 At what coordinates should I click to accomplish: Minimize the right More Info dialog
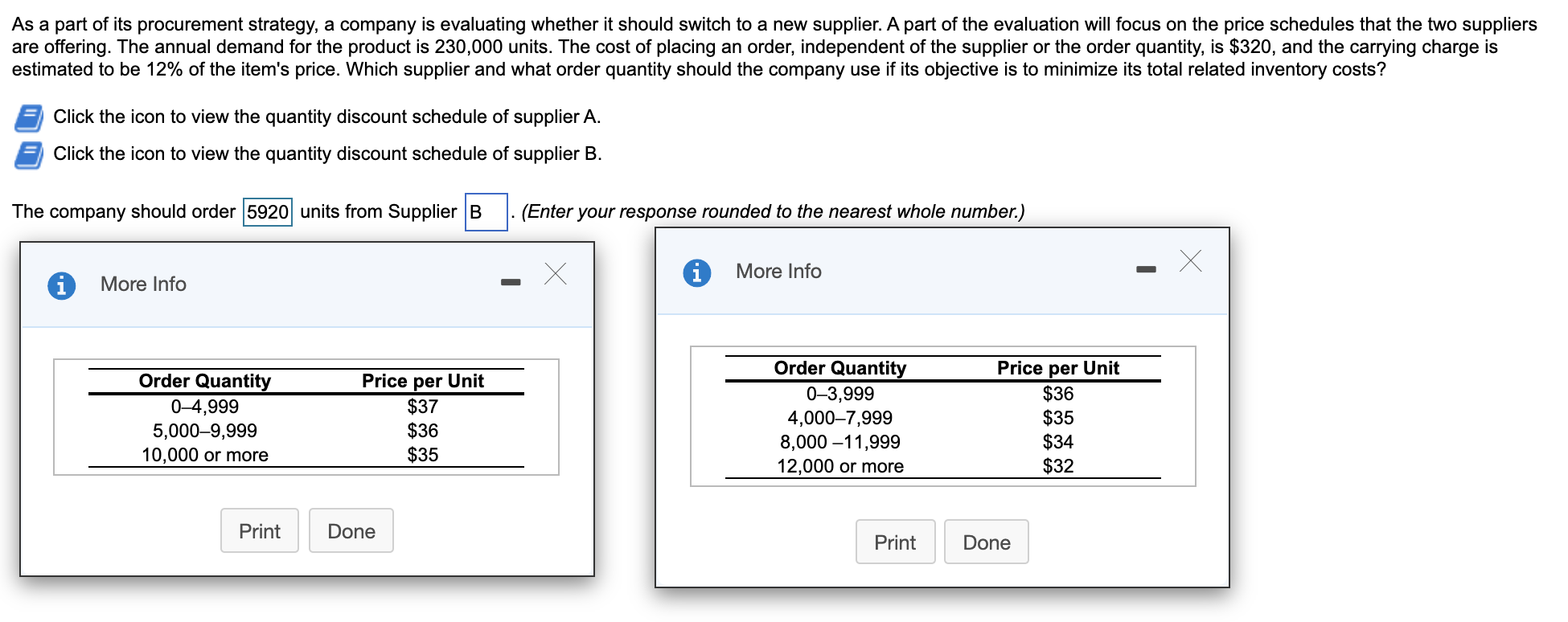[1146, 269]
